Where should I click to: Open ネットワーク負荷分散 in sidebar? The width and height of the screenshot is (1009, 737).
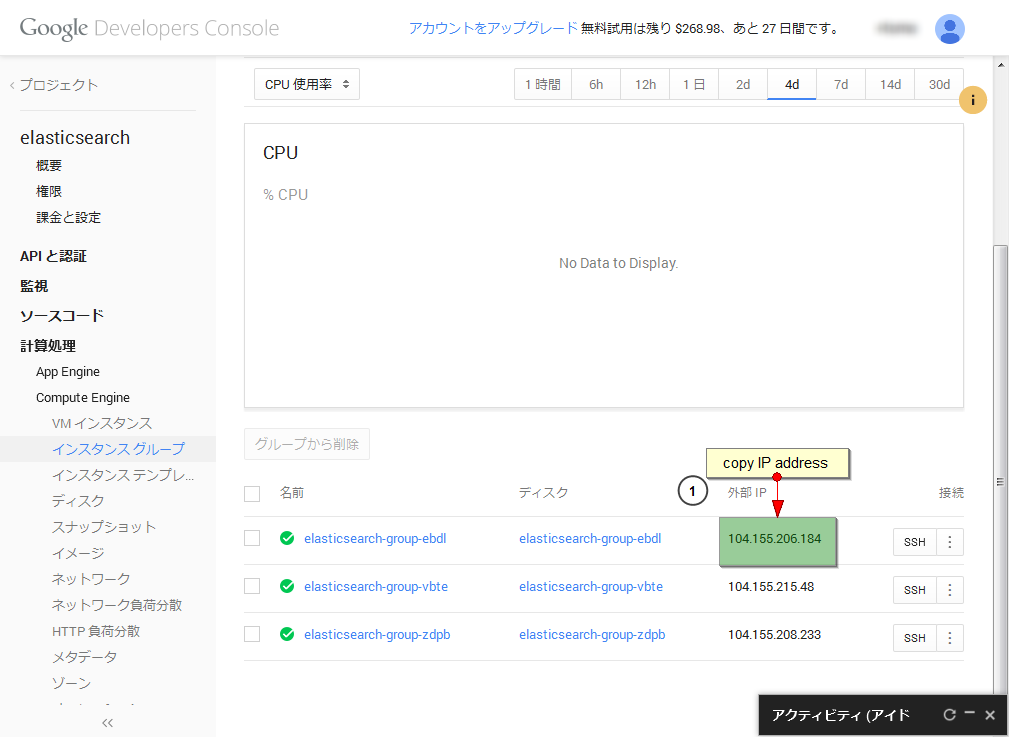116,605
